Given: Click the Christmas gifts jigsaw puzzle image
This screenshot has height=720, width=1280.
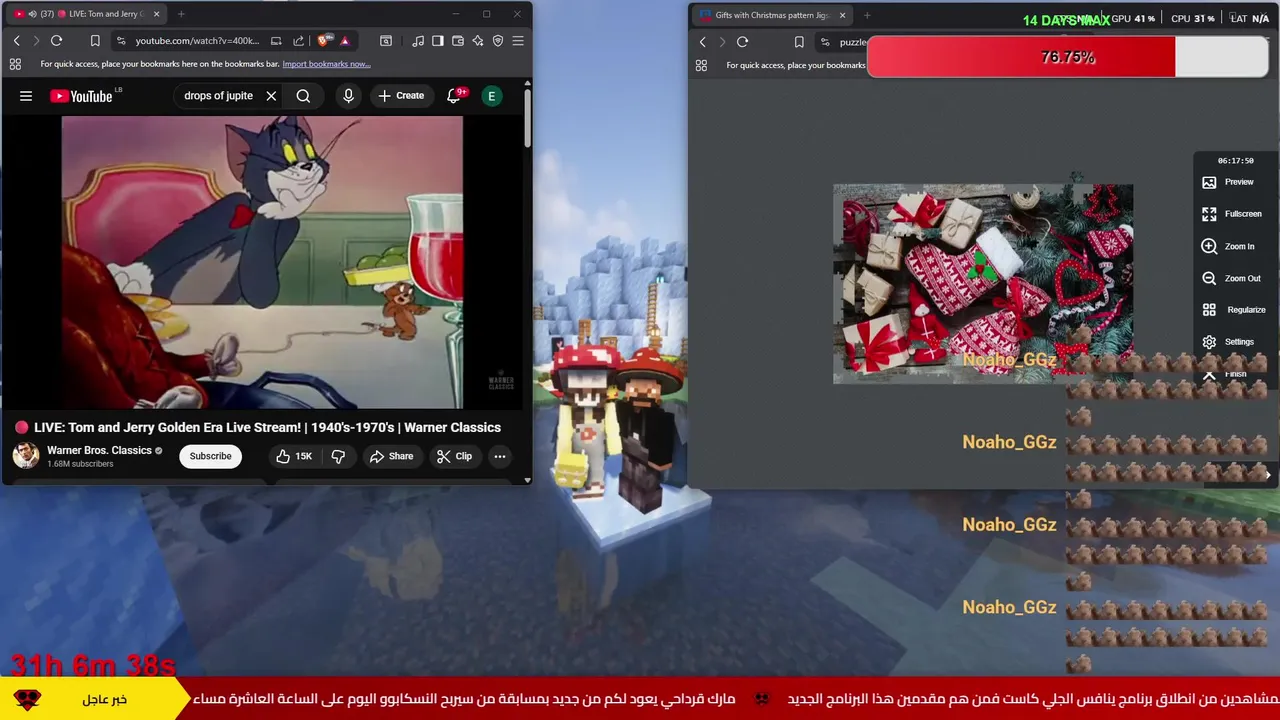Looking at the screenshot, I should click(983, 284).
